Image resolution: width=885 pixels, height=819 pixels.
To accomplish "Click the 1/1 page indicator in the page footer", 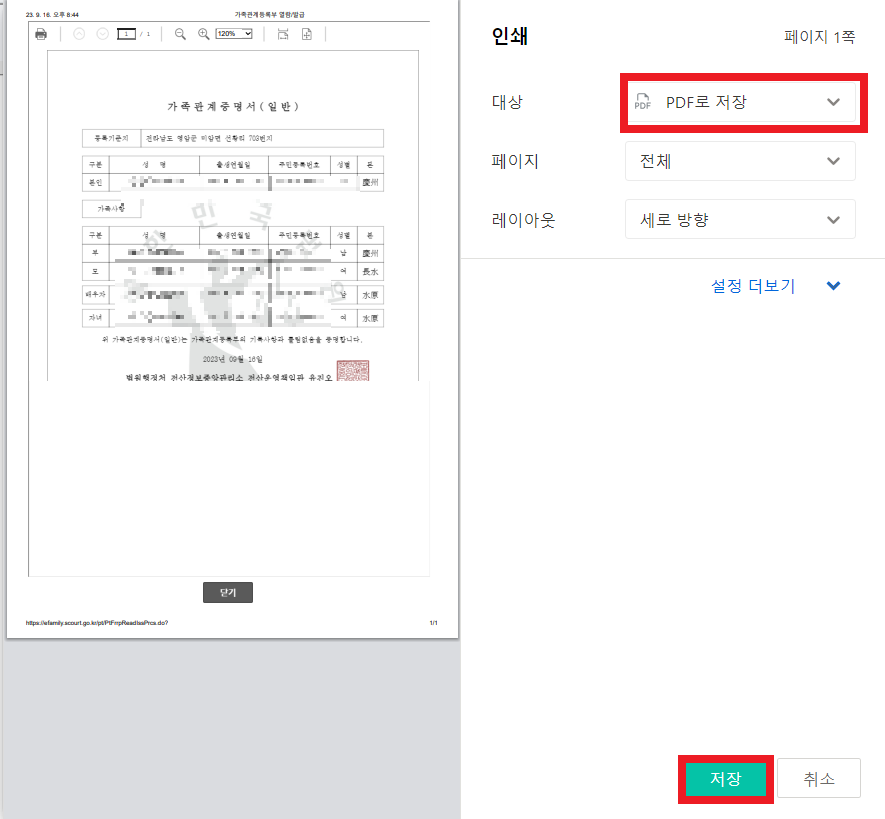I will pos(433,623).
